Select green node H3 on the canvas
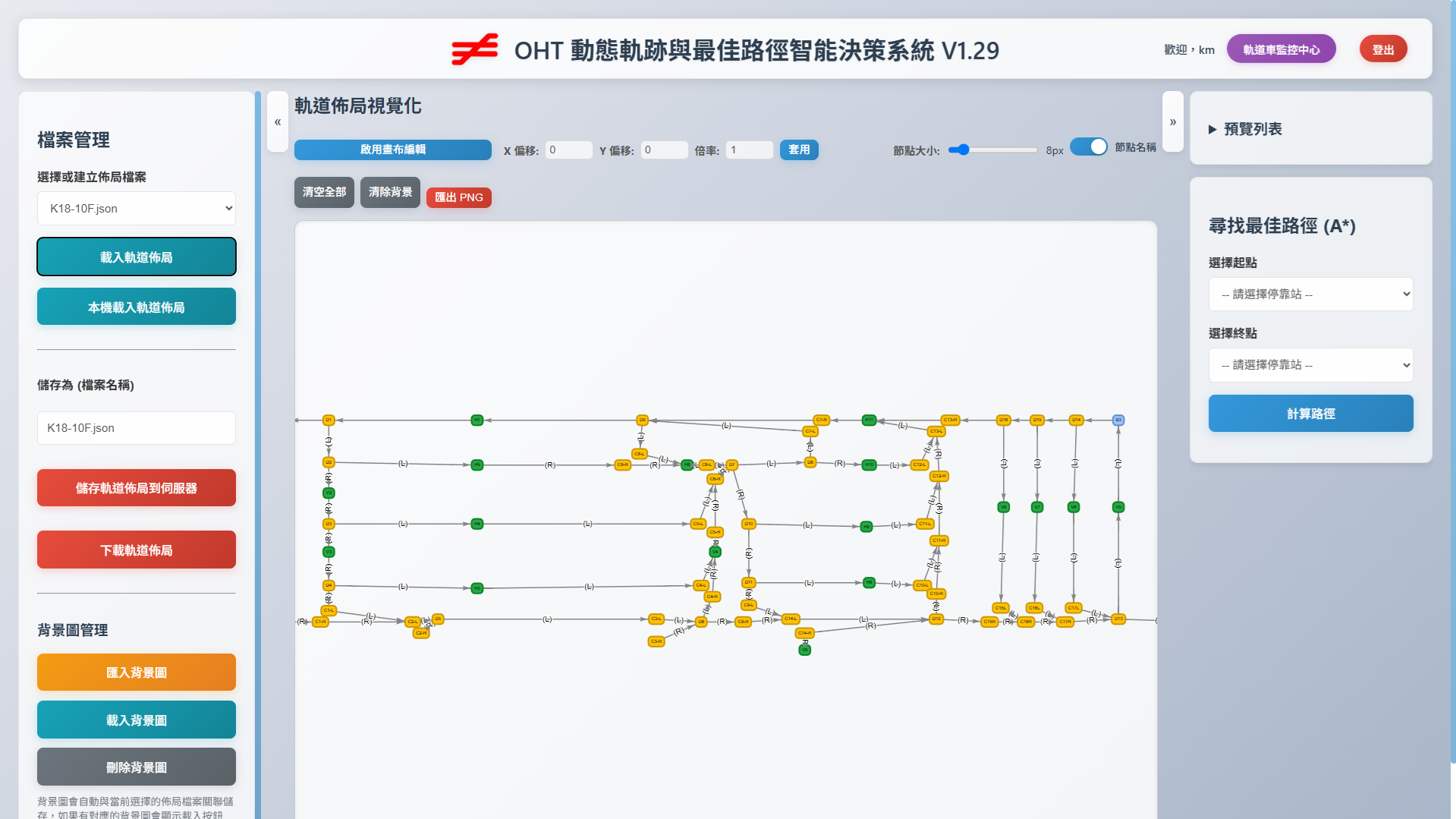 477,588
